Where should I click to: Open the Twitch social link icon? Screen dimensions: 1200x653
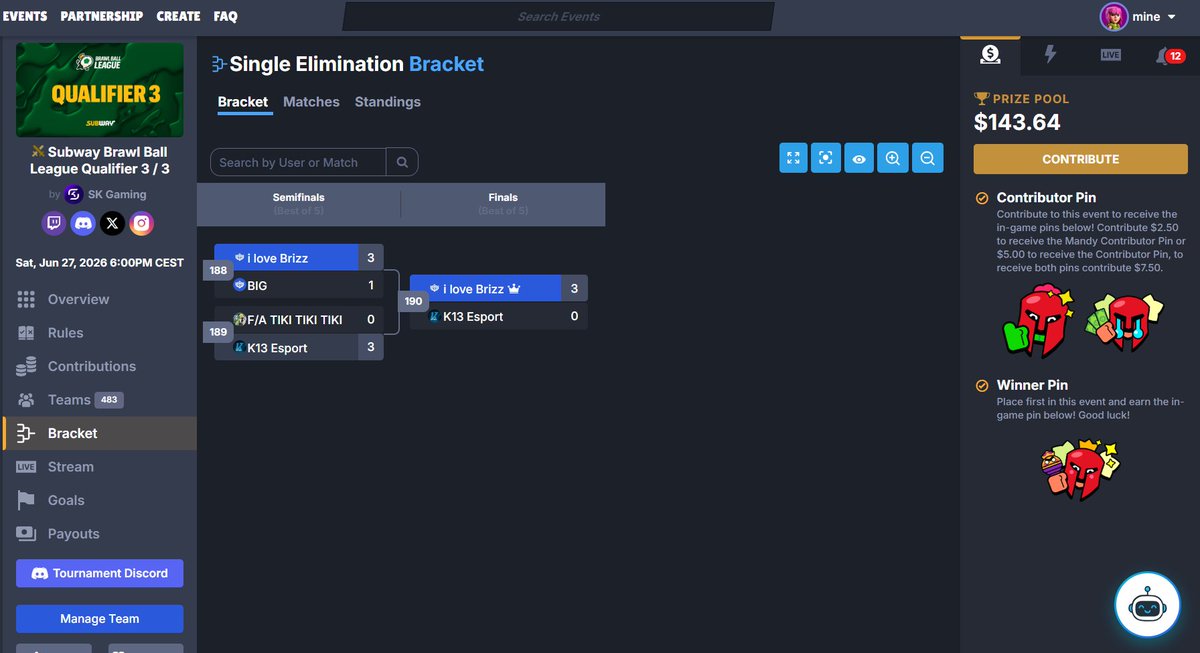click(54, 224)
